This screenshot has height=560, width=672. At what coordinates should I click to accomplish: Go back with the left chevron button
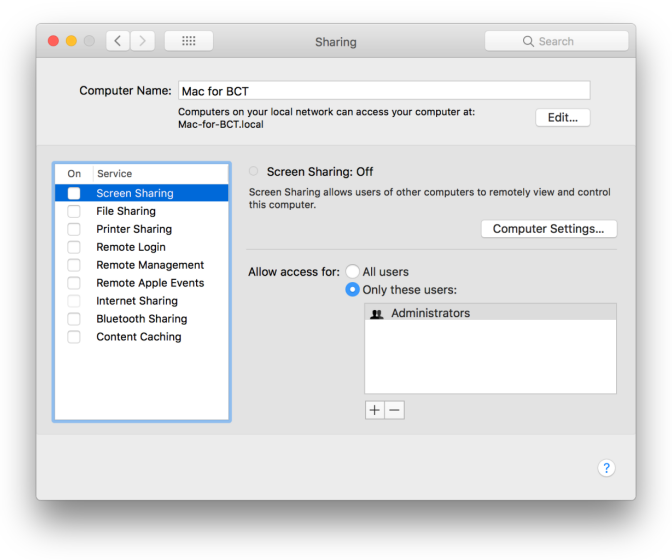pos(118,41)
